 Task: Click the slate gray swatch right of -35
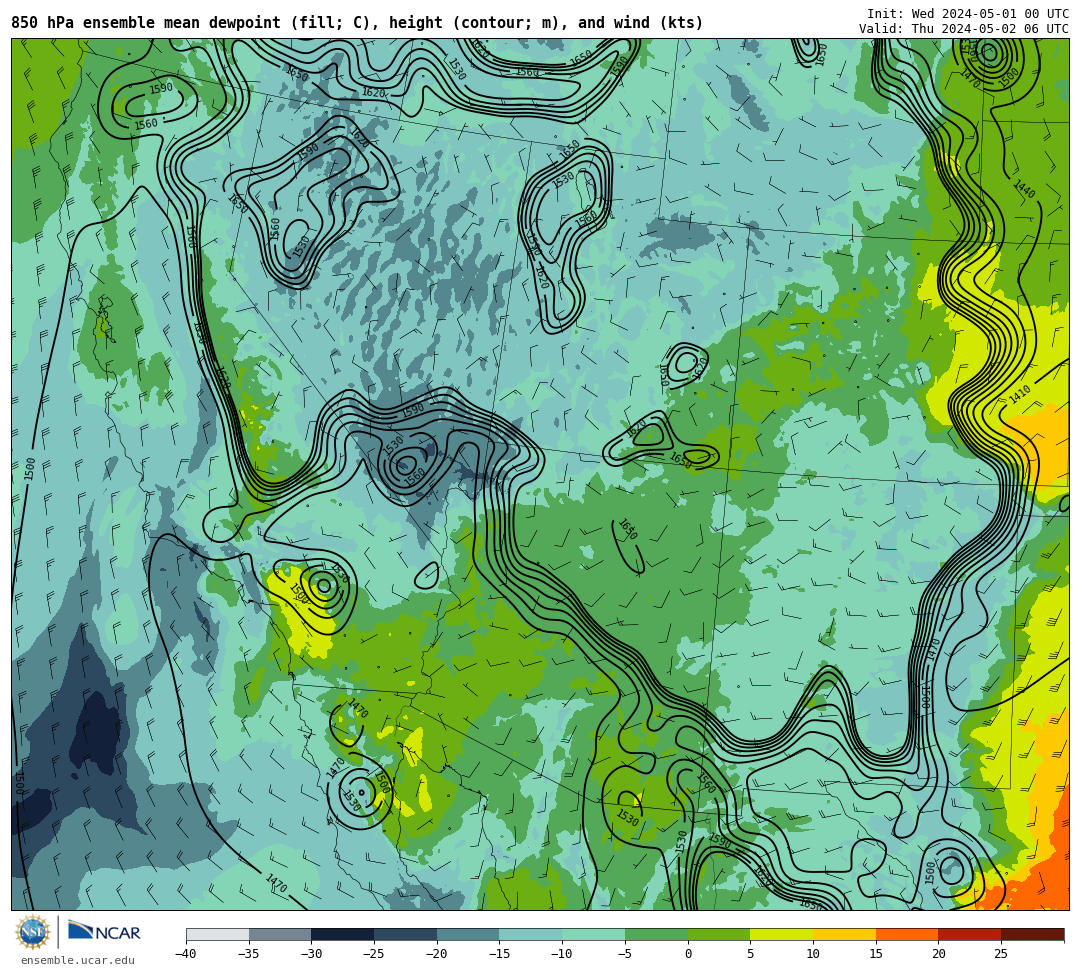point(280,934)
